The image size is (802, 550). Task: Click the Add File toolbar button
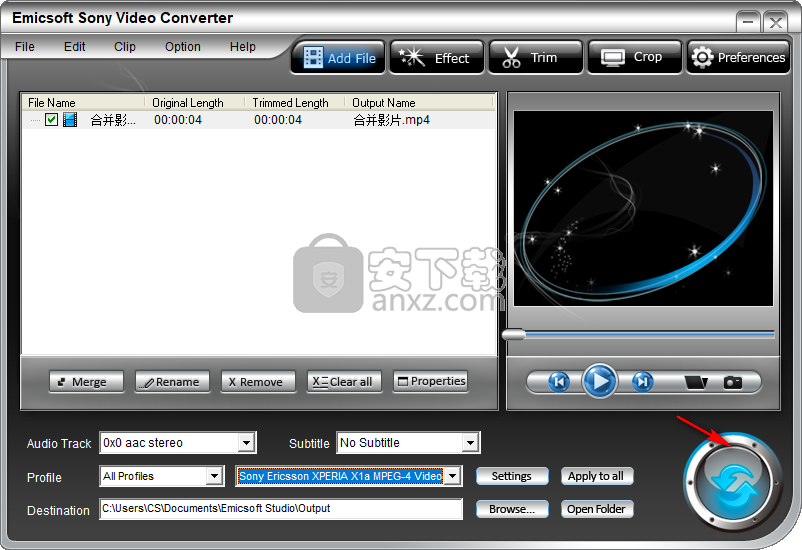pyautogui.click(x=338, y=58)
